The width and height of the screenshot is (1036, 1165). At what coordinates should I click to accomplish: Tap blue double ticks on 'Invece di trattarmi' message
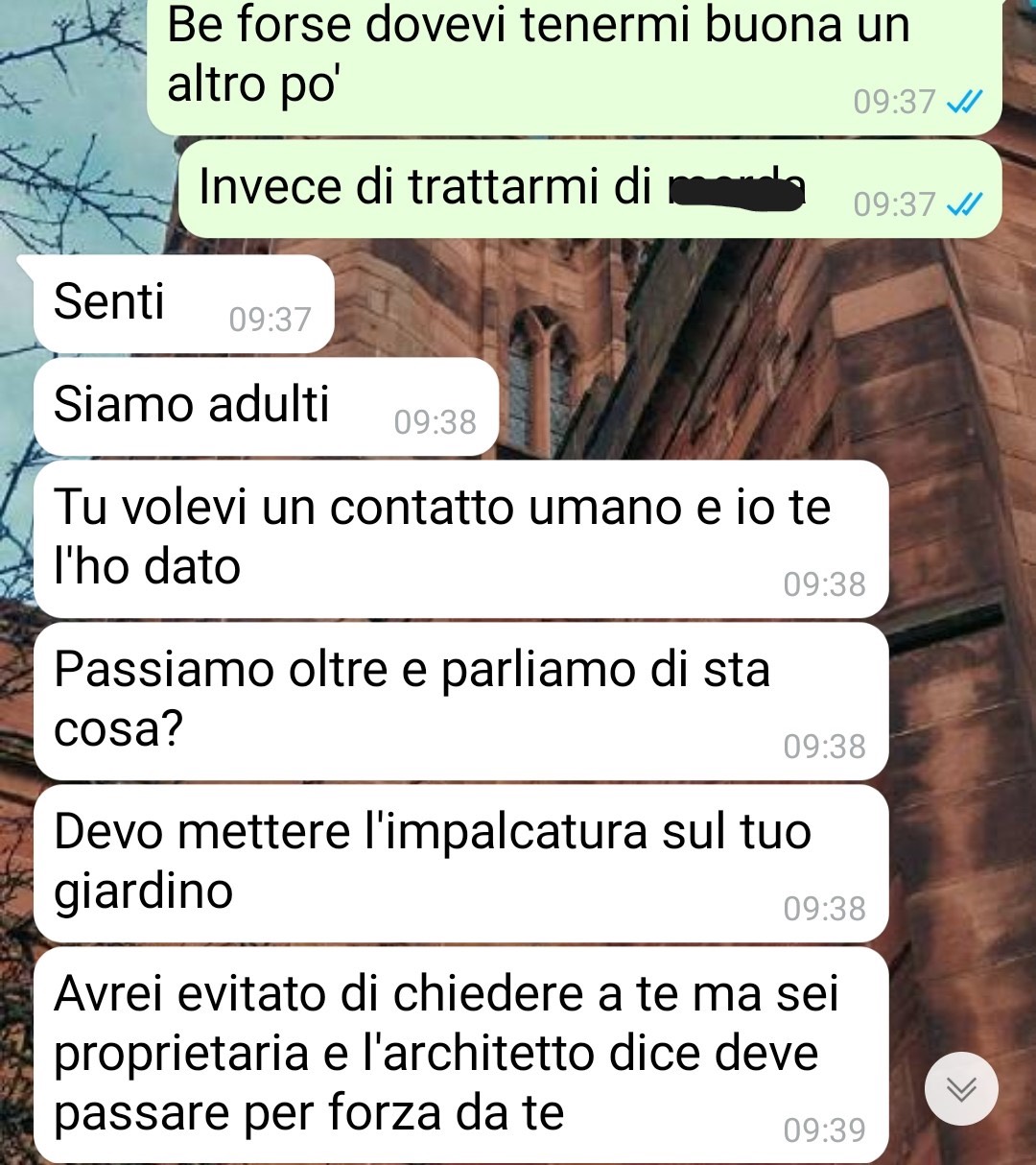(964, 204)
